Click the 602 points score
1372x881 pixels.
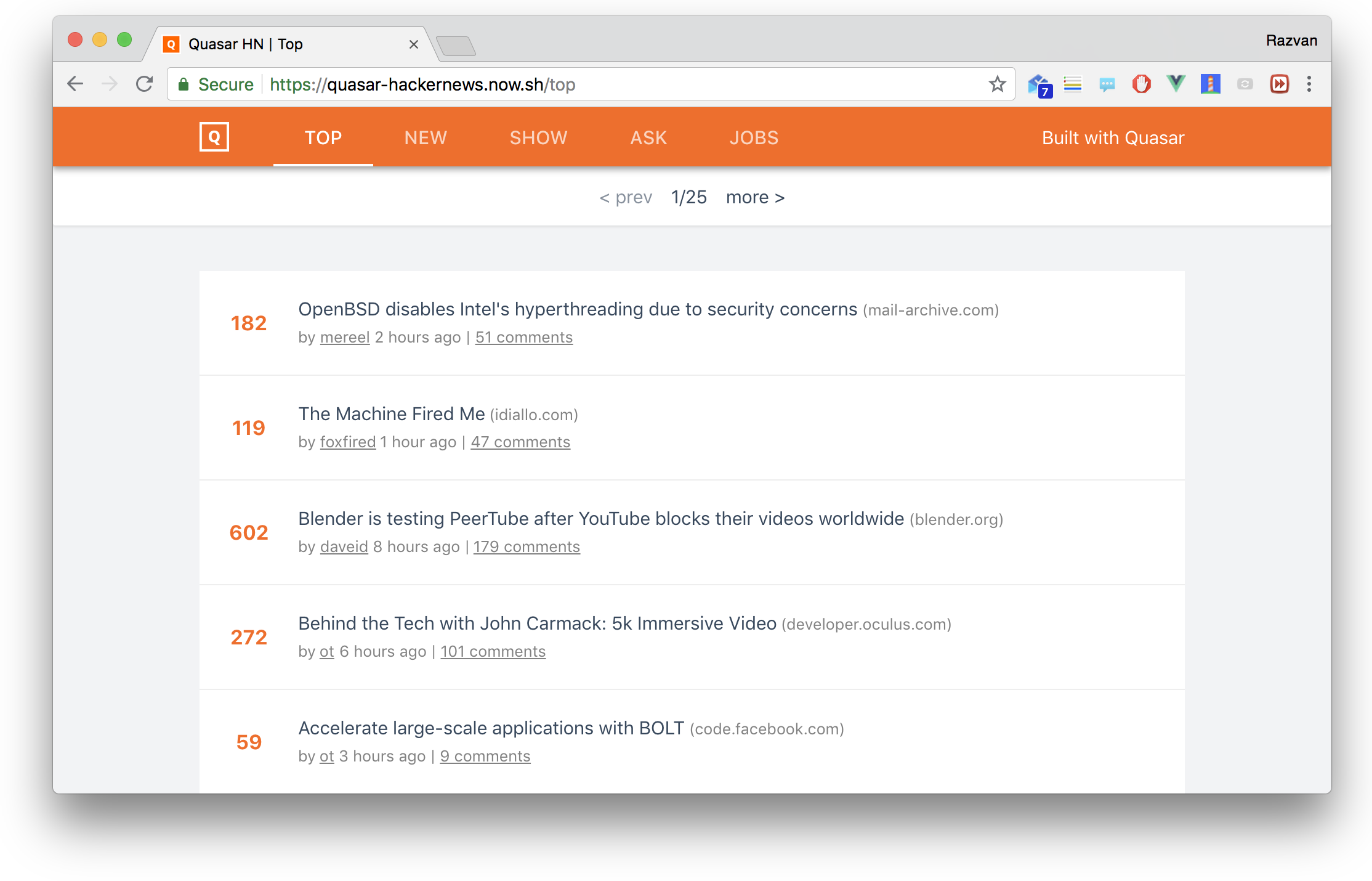249,532
